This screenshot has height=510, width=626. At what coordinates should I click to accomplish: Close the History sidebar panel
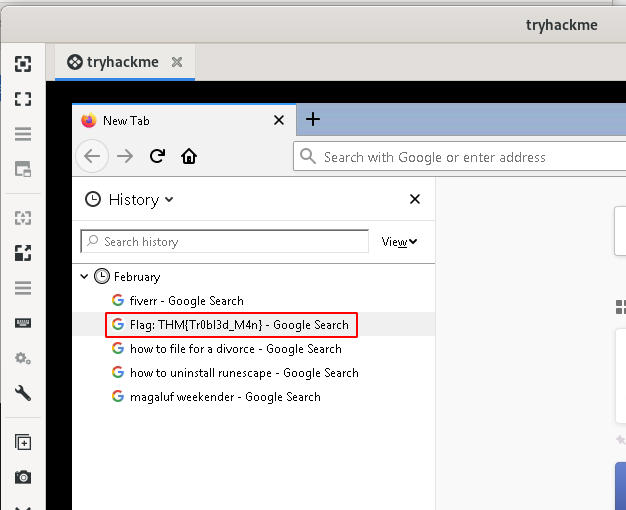(415, 200)
